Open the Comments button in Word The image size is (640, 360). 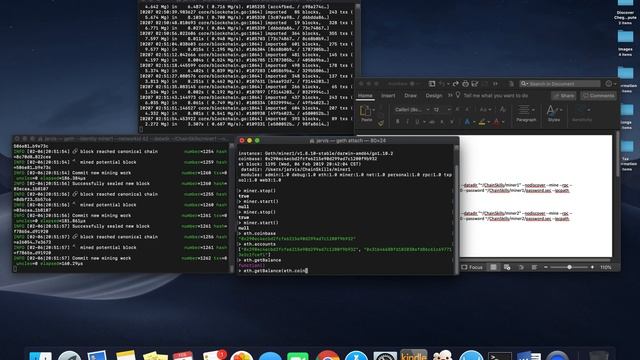[598, 96]
